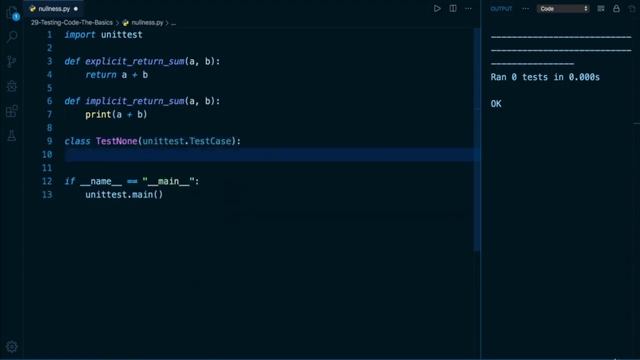Click the editor vertical scrollbar
This screenshot has width=640, height=360.
coord(476,139)
